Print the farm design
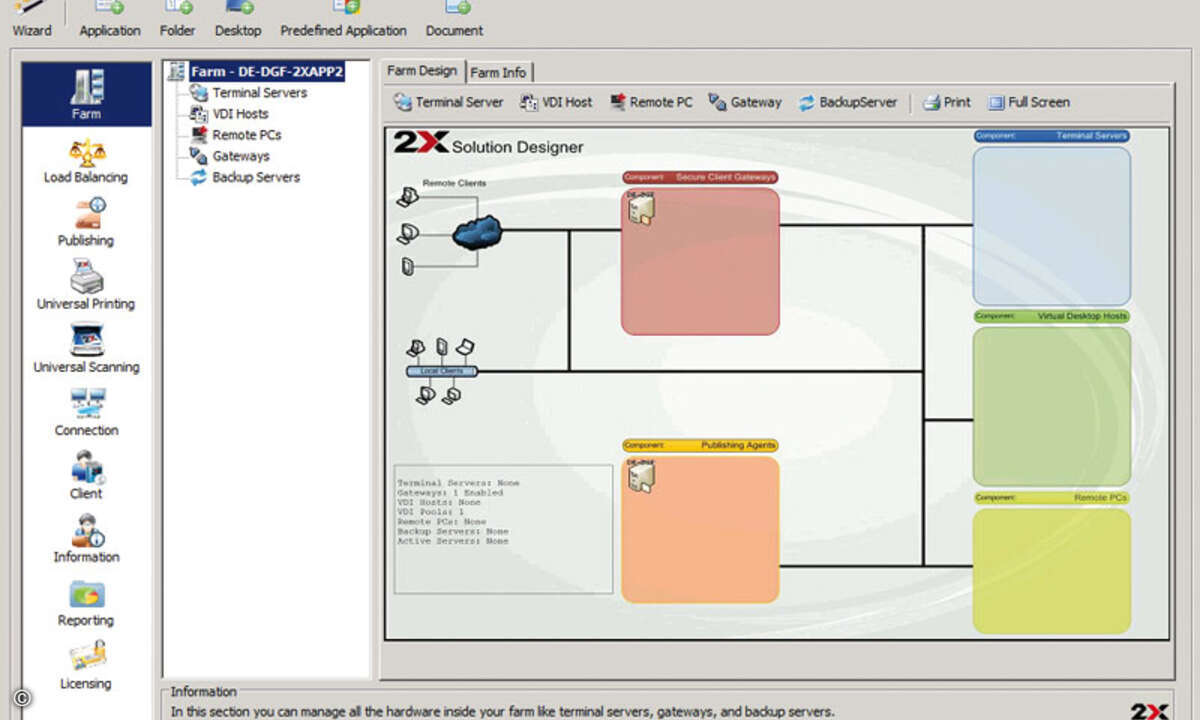Image resolution: width=1200 pixels, height=720 pixels. 946,102
